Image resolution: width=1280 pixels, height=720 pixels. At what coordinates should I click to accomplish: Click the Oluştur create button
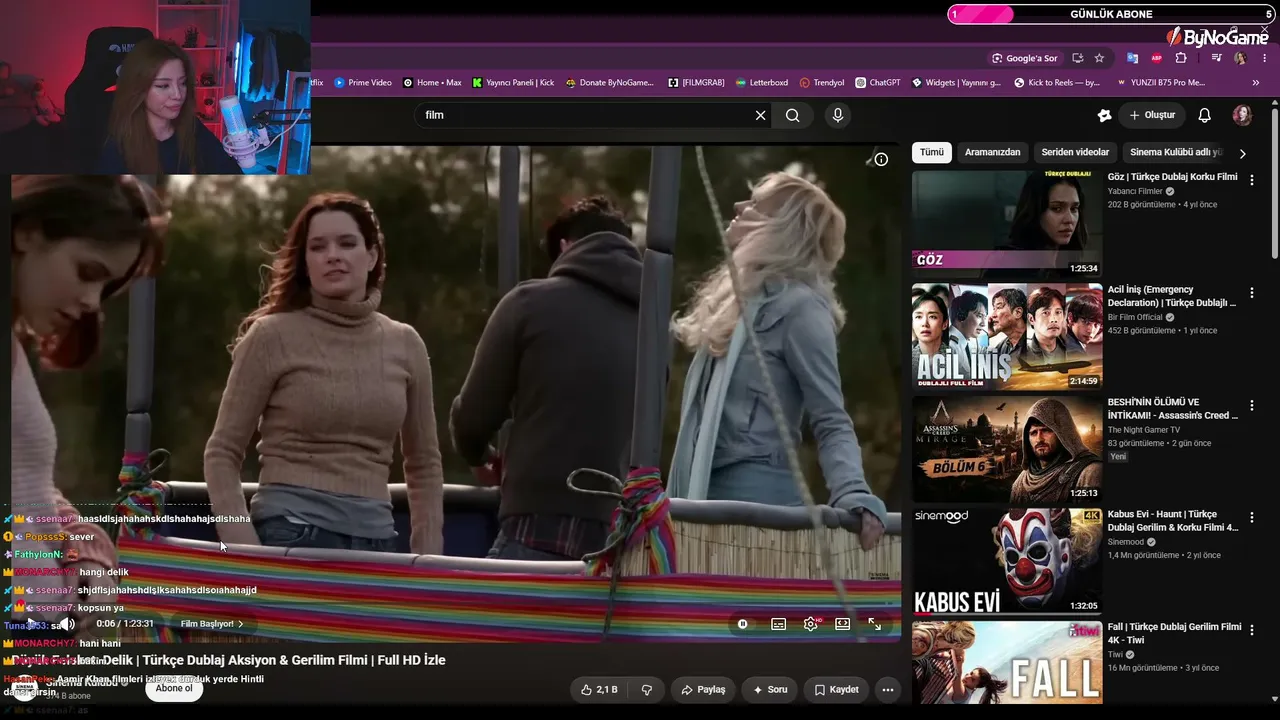point(1152,115)
